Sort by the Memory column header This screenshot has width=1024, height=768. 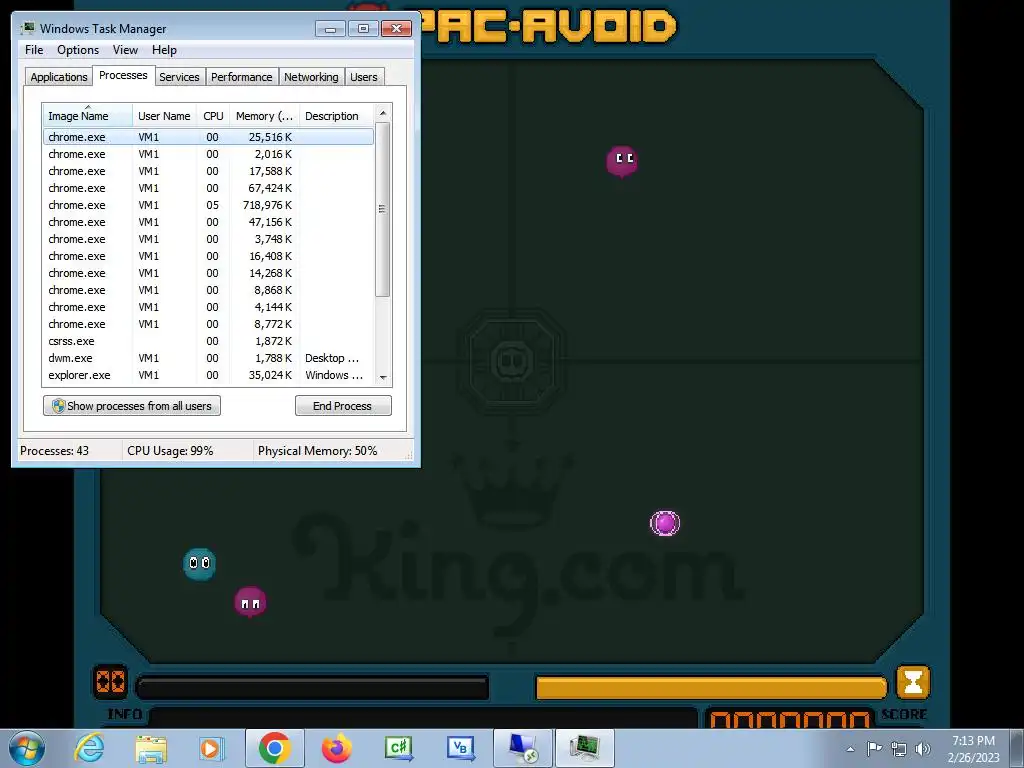click(x=264, y=116)
